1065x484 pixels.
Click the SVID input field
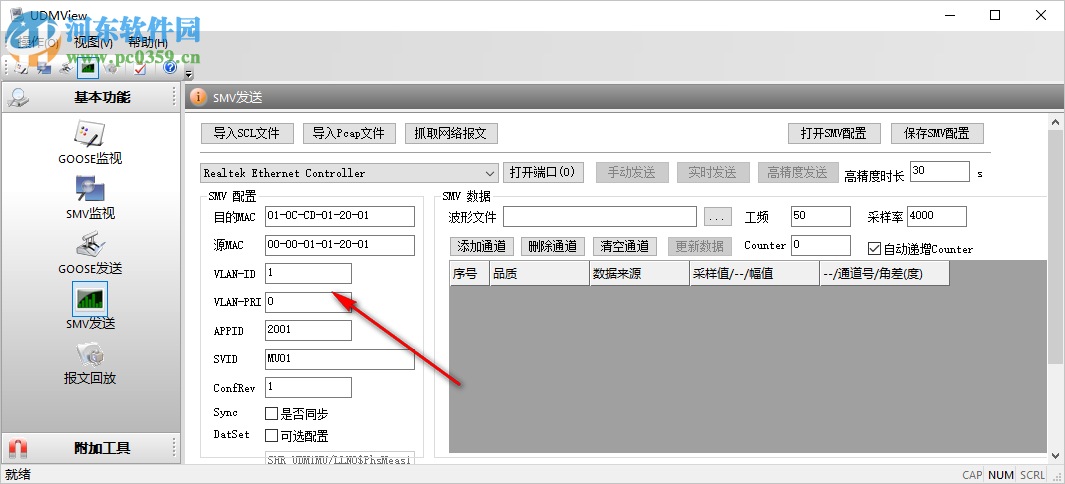(x=340, y=360)
